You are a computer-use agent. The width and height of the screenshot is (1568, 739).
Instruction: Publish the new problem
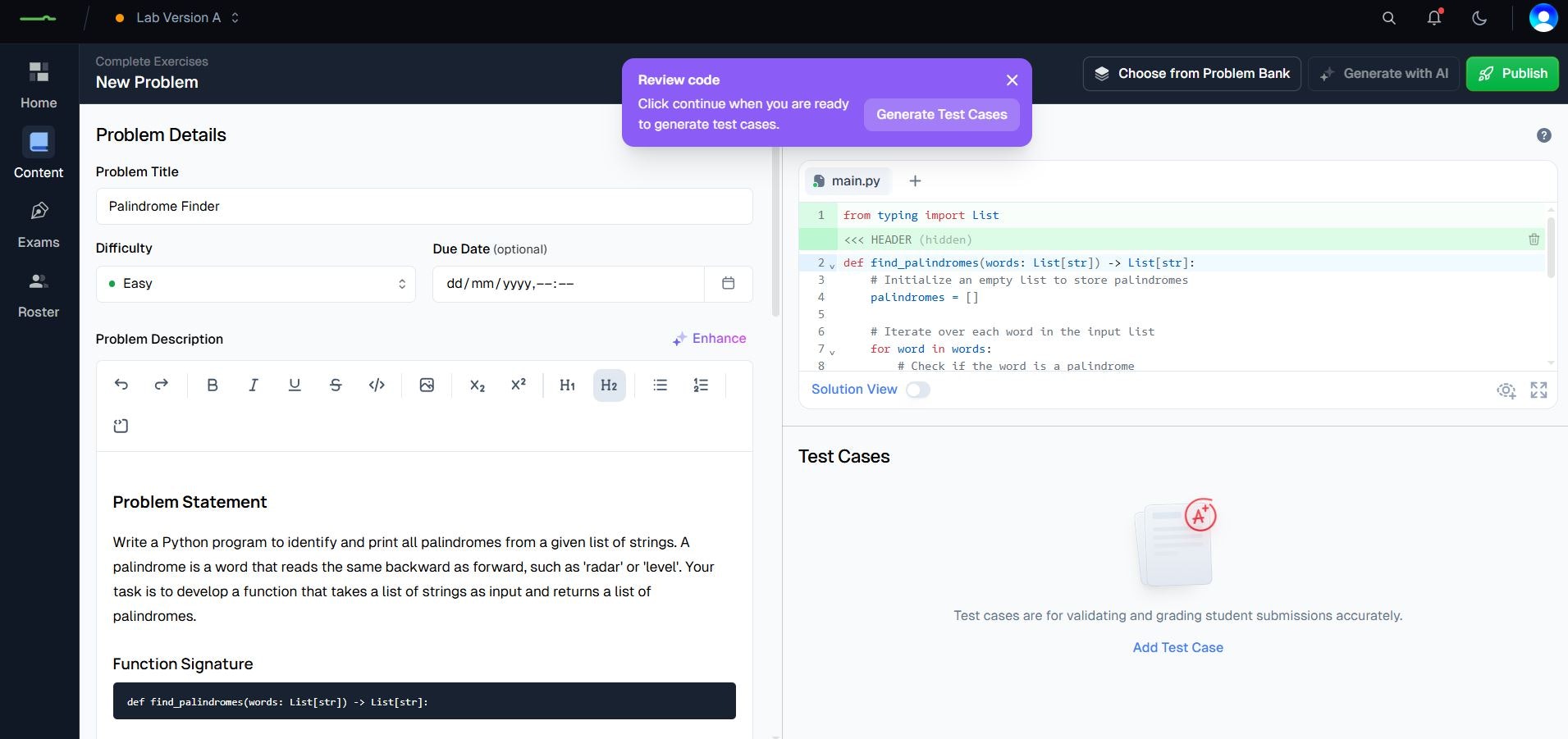tap(1512, 73)
